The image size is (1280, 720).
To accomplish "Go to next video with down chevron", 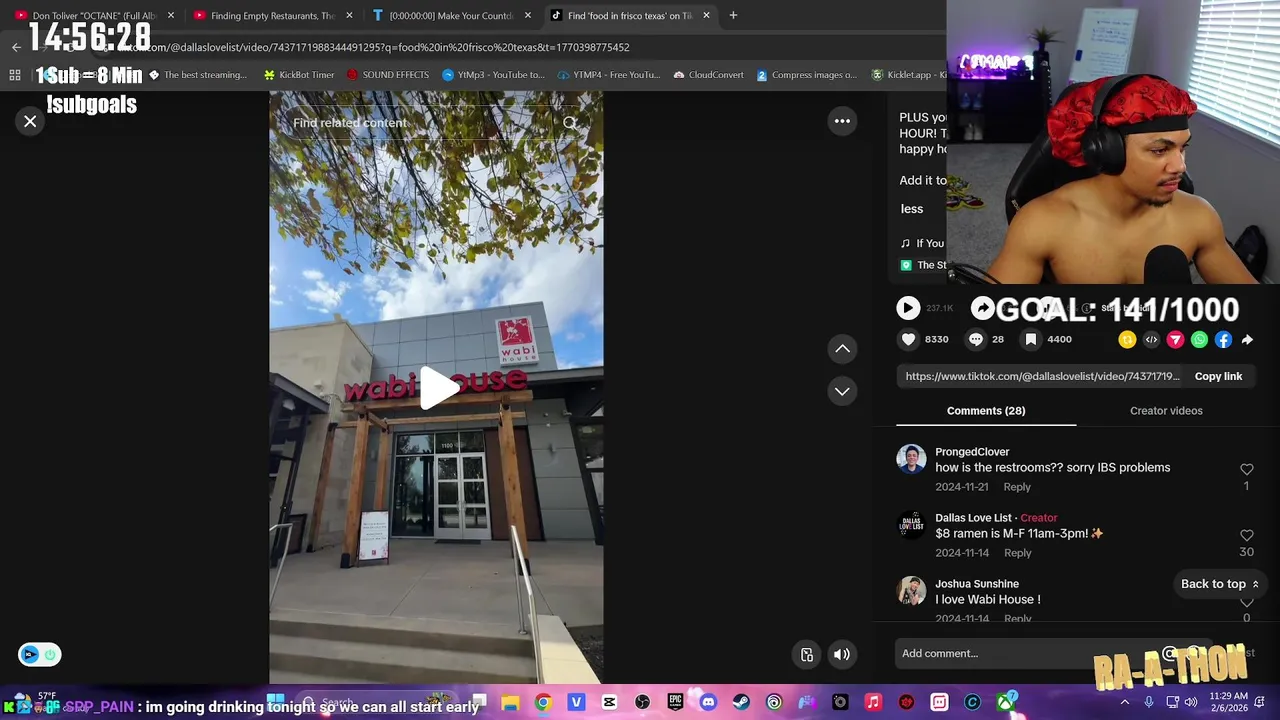I will [x=842, y=391].
